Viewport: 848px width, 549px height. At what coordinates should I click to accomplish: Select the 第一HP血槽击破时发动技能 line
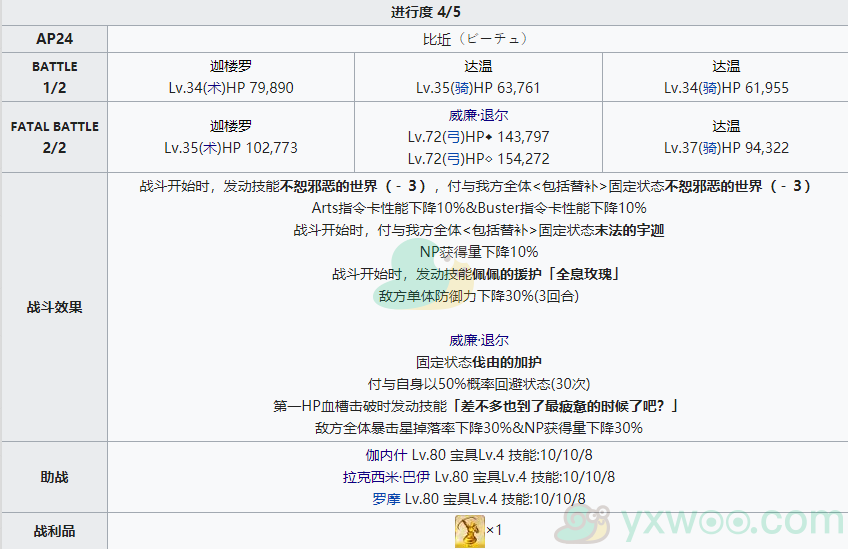(476, 406)
